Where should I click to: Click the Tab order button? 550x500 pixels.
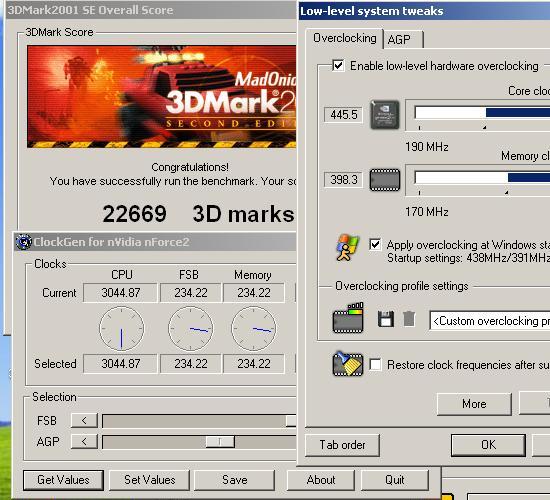(x=342, y=445)
